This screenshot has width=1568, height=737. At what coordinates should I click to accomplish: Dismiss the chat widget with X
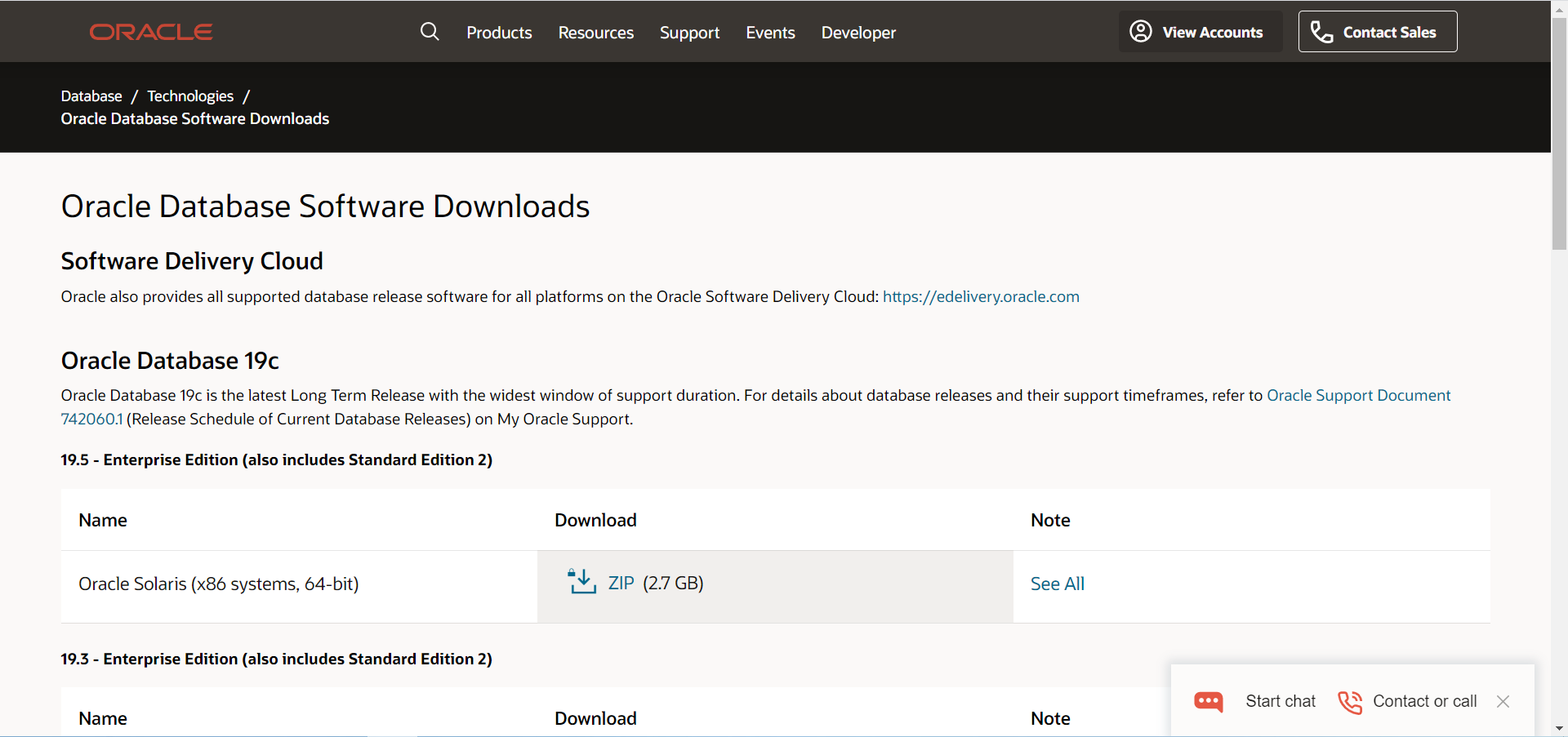1503,701
